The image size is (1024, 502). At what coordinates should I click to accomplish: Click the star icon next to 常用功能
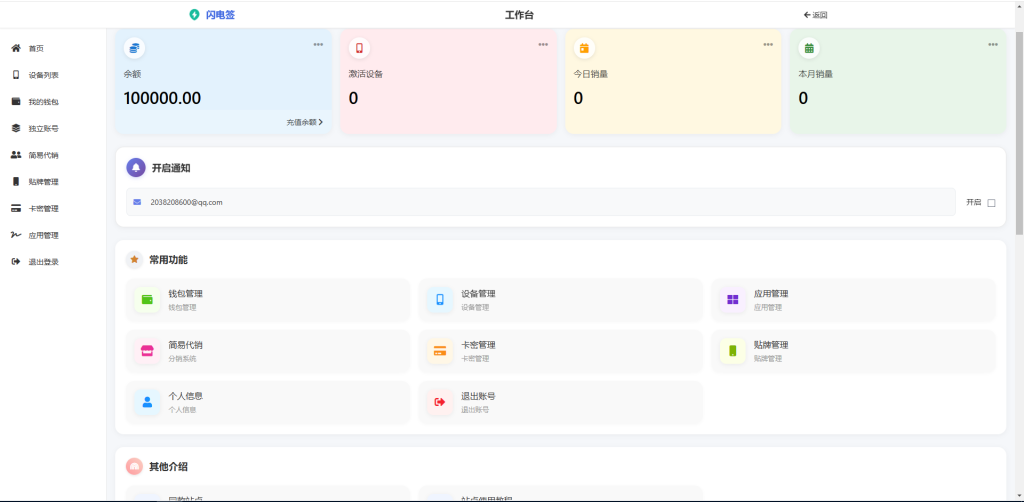coord(135,260)
